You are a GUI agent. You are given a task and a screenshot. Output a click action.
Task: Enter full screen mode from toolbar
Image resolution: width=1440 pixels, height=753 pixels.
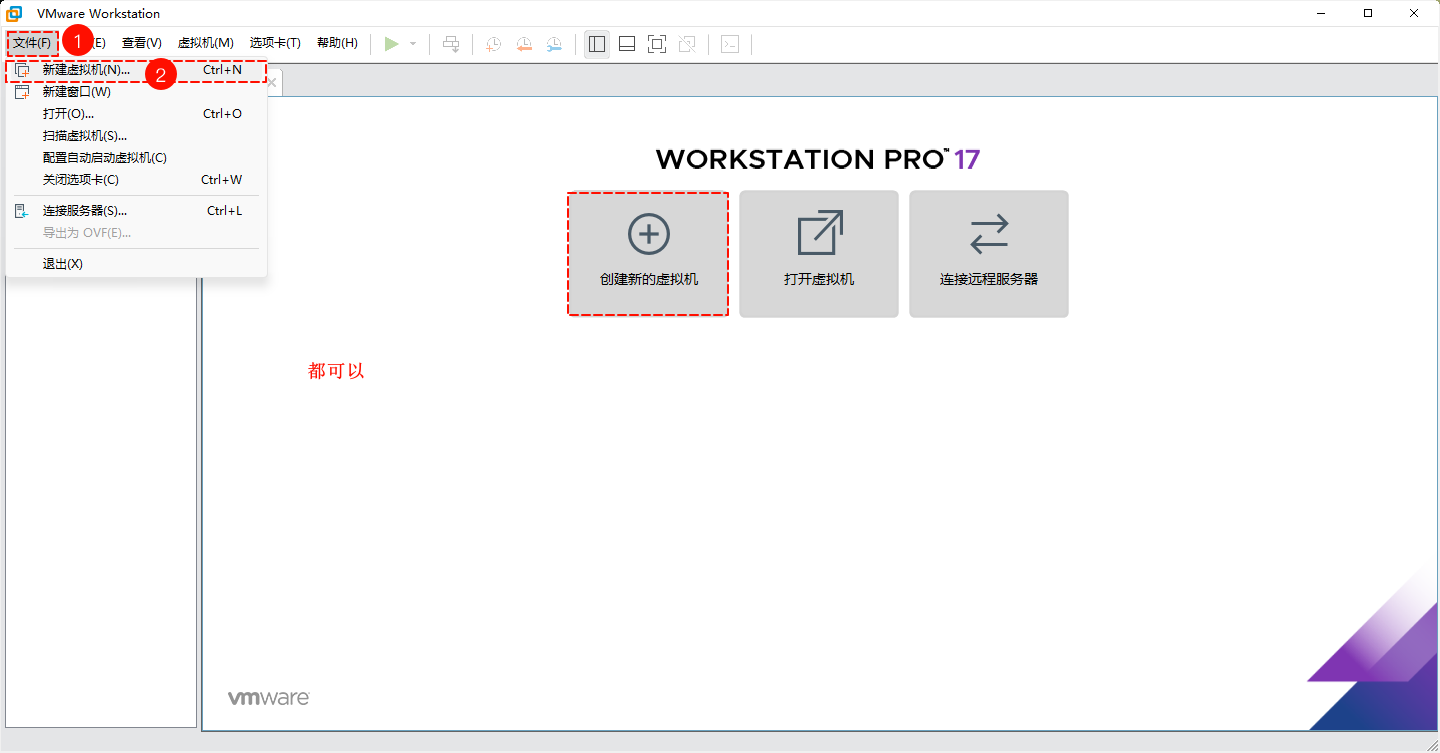(657, 44)
